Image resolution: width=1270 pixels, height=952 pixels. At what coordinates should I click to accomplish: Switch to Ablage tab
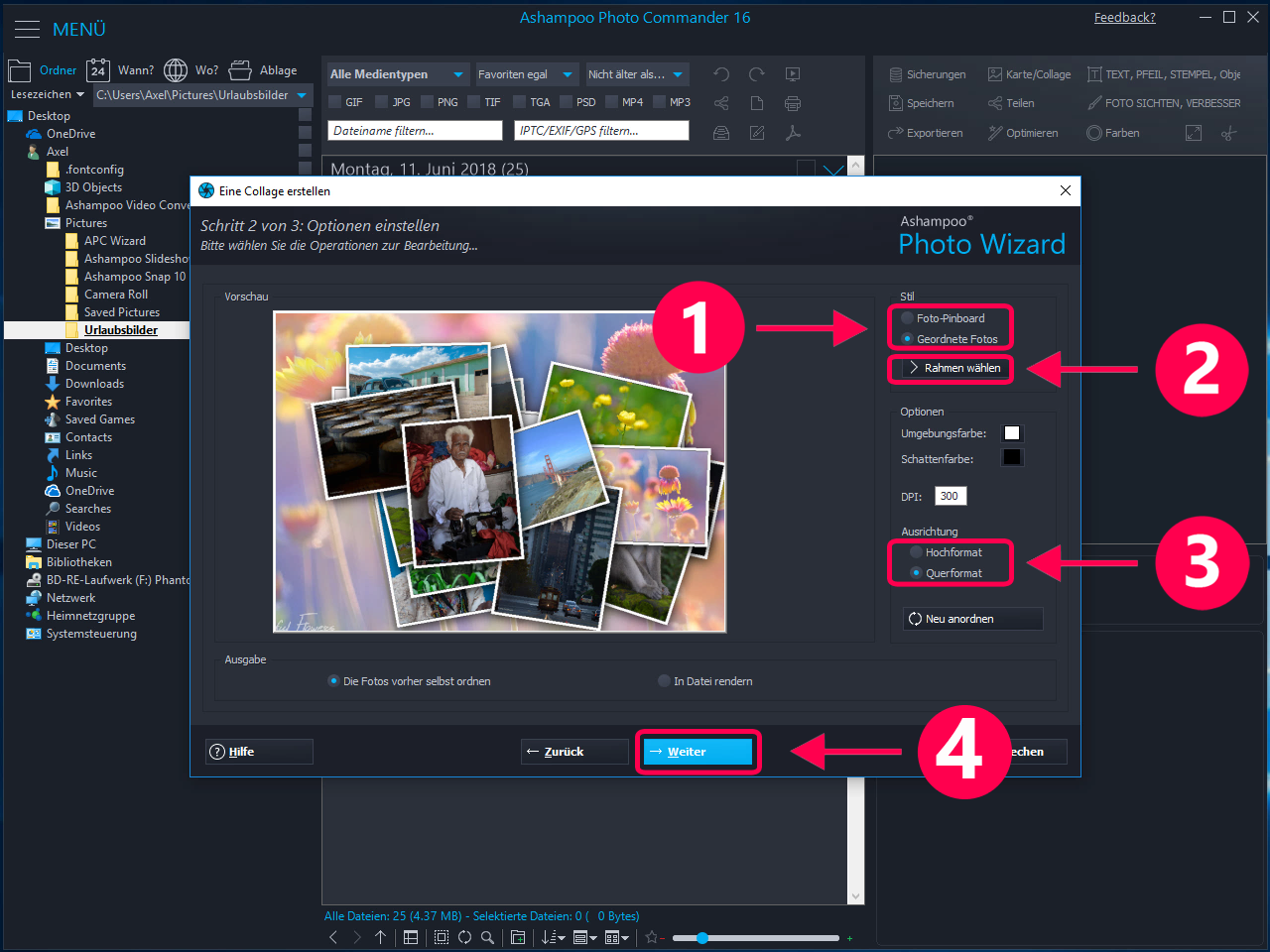tap(262, 70)
